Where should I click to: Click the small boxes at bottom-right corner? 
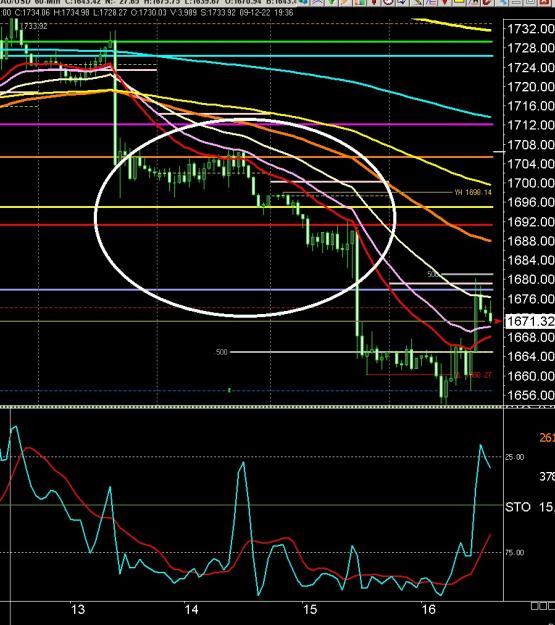pyautogui.click(x=543, y=606)
